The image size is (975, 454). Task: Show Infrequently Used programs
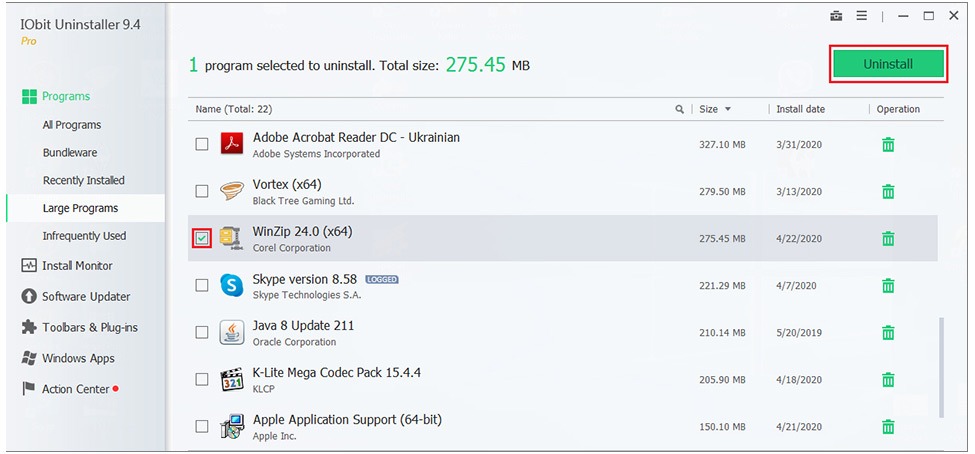pyautogui.click(x=84, y=236)
